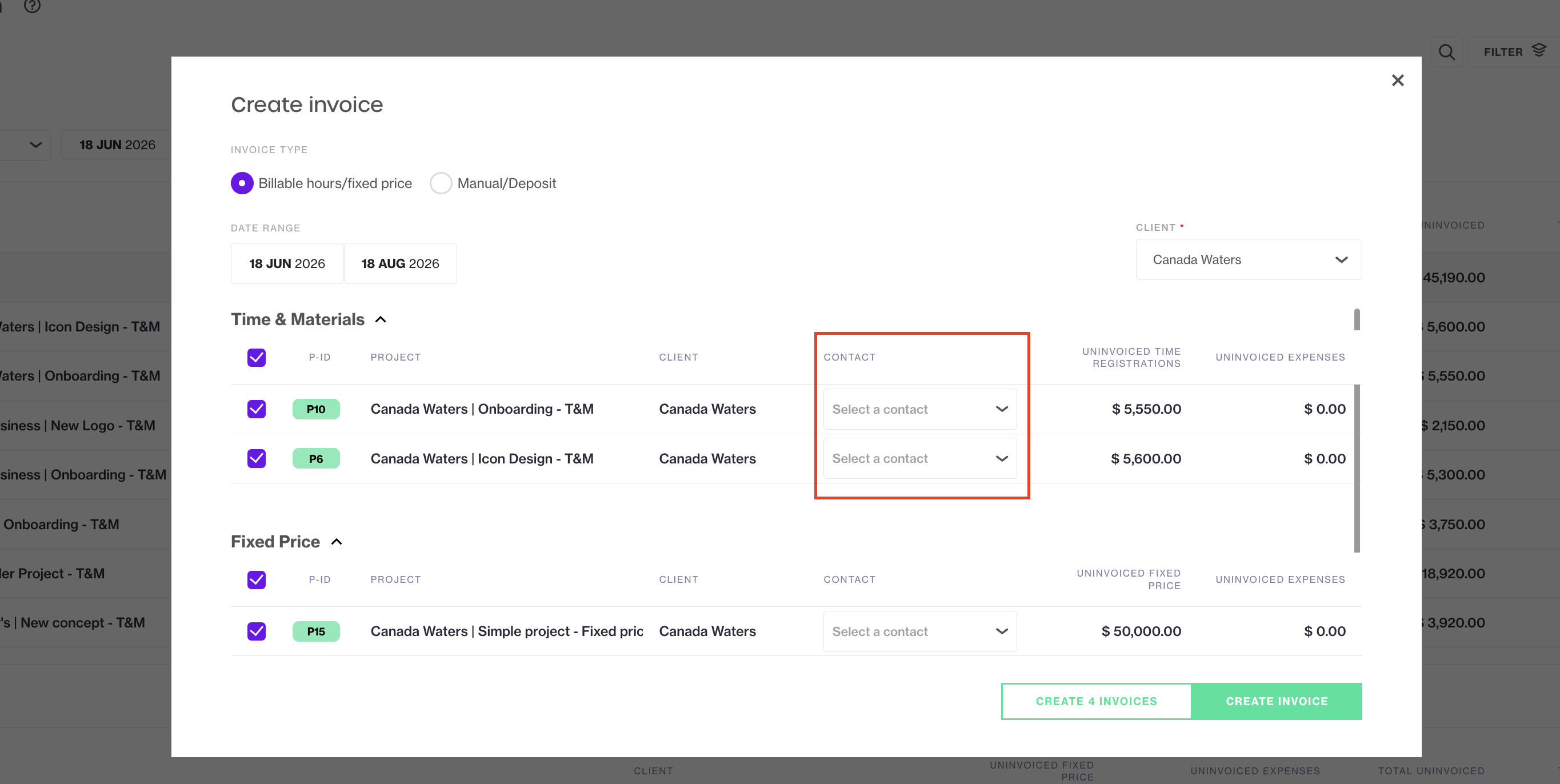Select Billable hours/fixed price invoice type
The width and height of the screenshot is (1560, 784).
(242, 183)
